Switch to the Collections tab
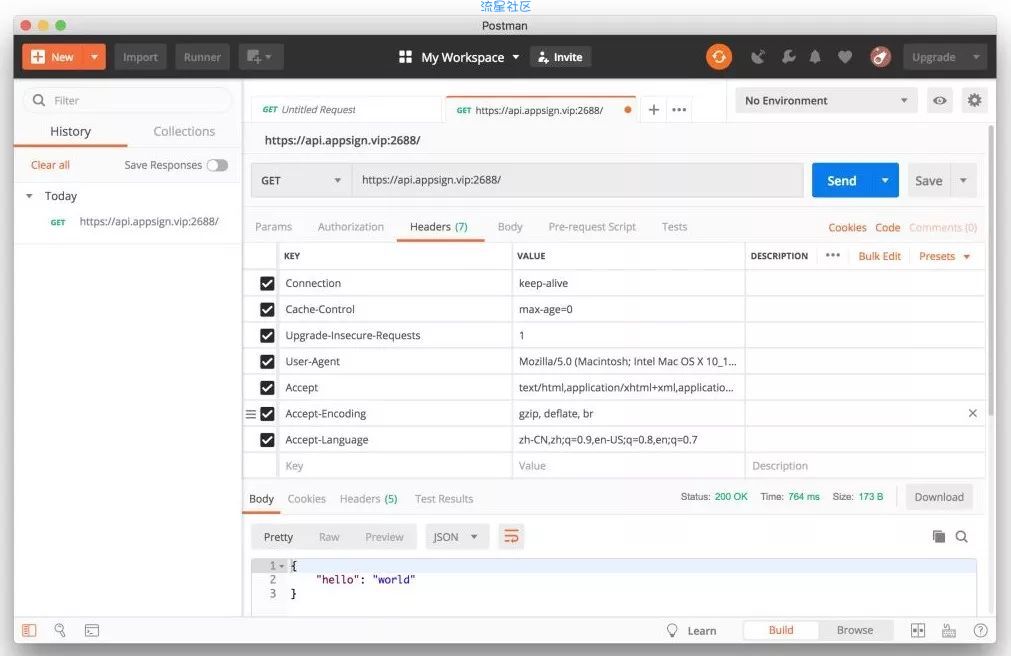This screenshot has width=1011, height=656. (x=184, y=132)
